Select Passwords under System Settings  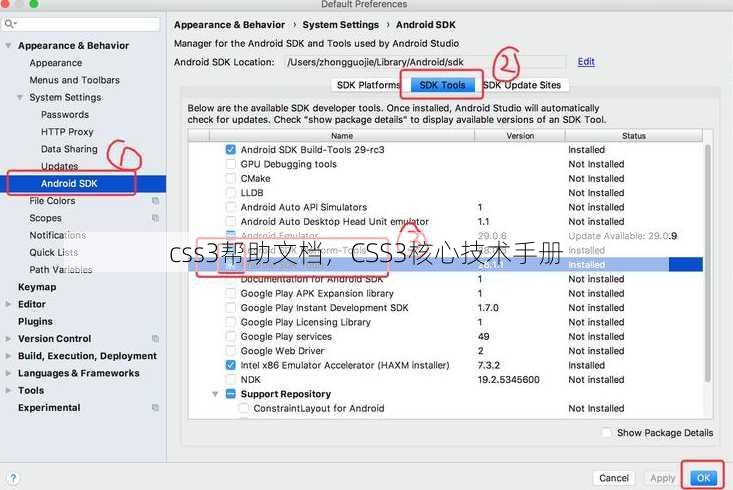[65, 115]
